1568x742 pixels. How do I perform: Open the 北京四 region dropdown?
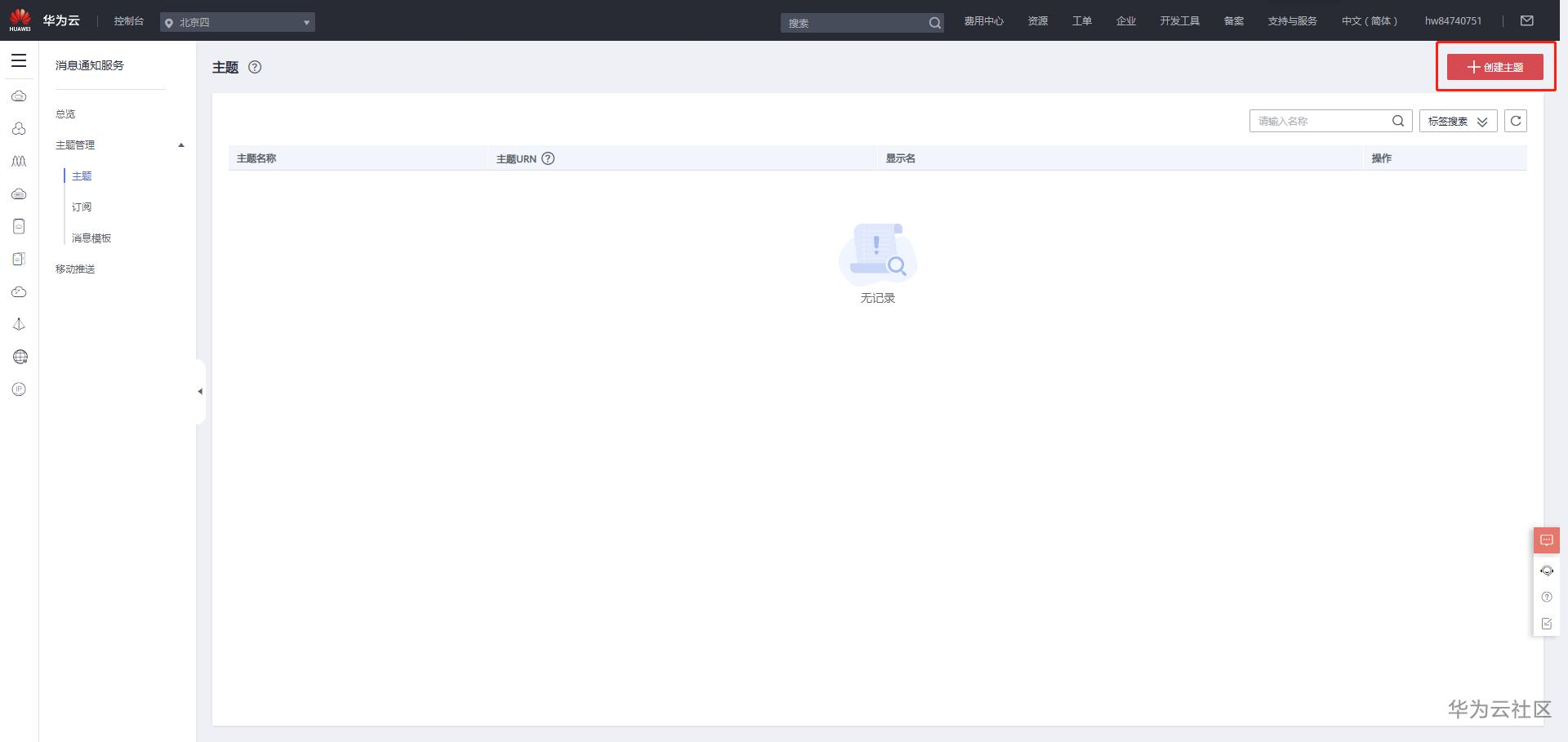[x=238, y=22]
